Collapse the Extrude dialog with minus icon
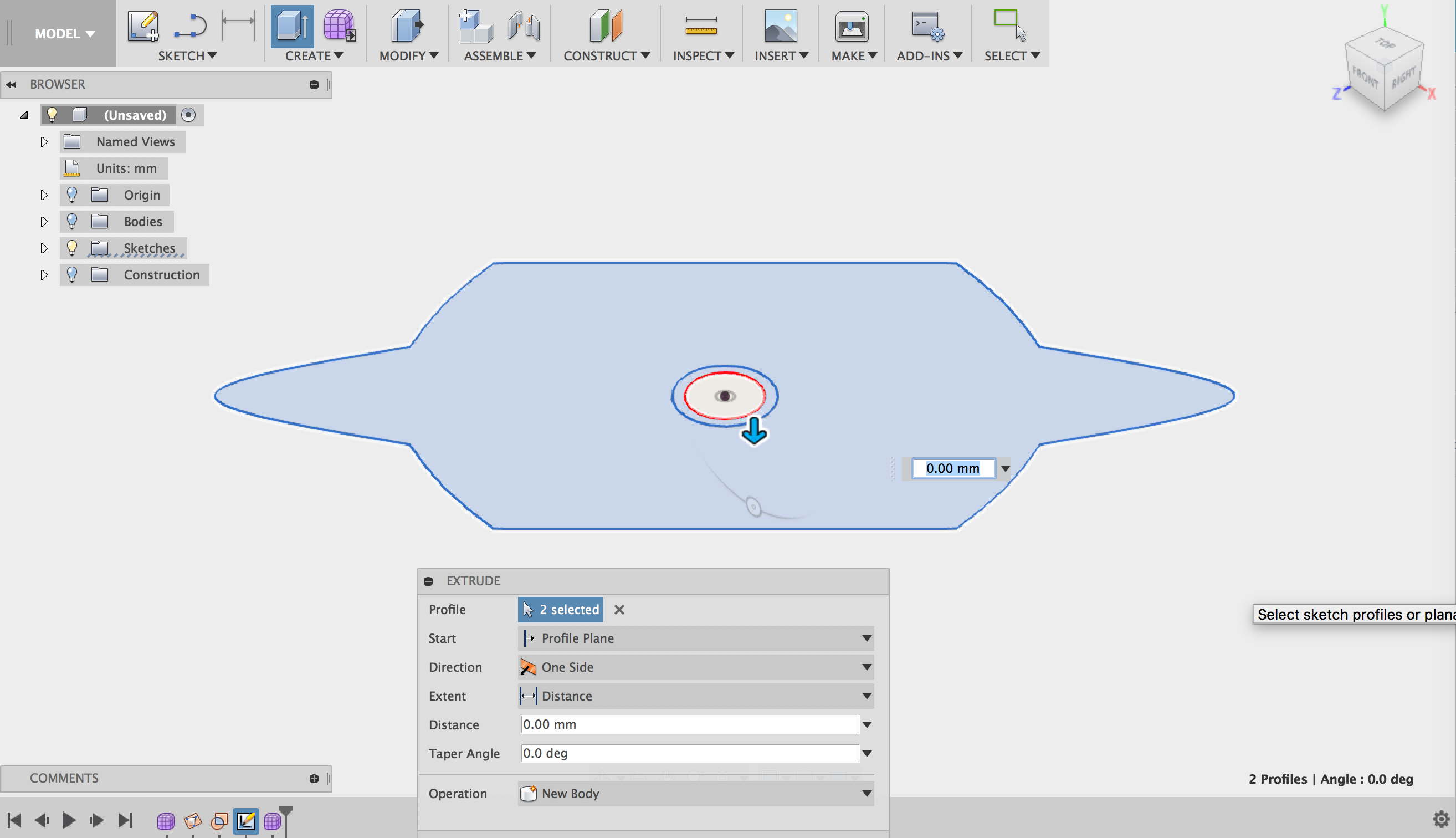 (429, 581)
